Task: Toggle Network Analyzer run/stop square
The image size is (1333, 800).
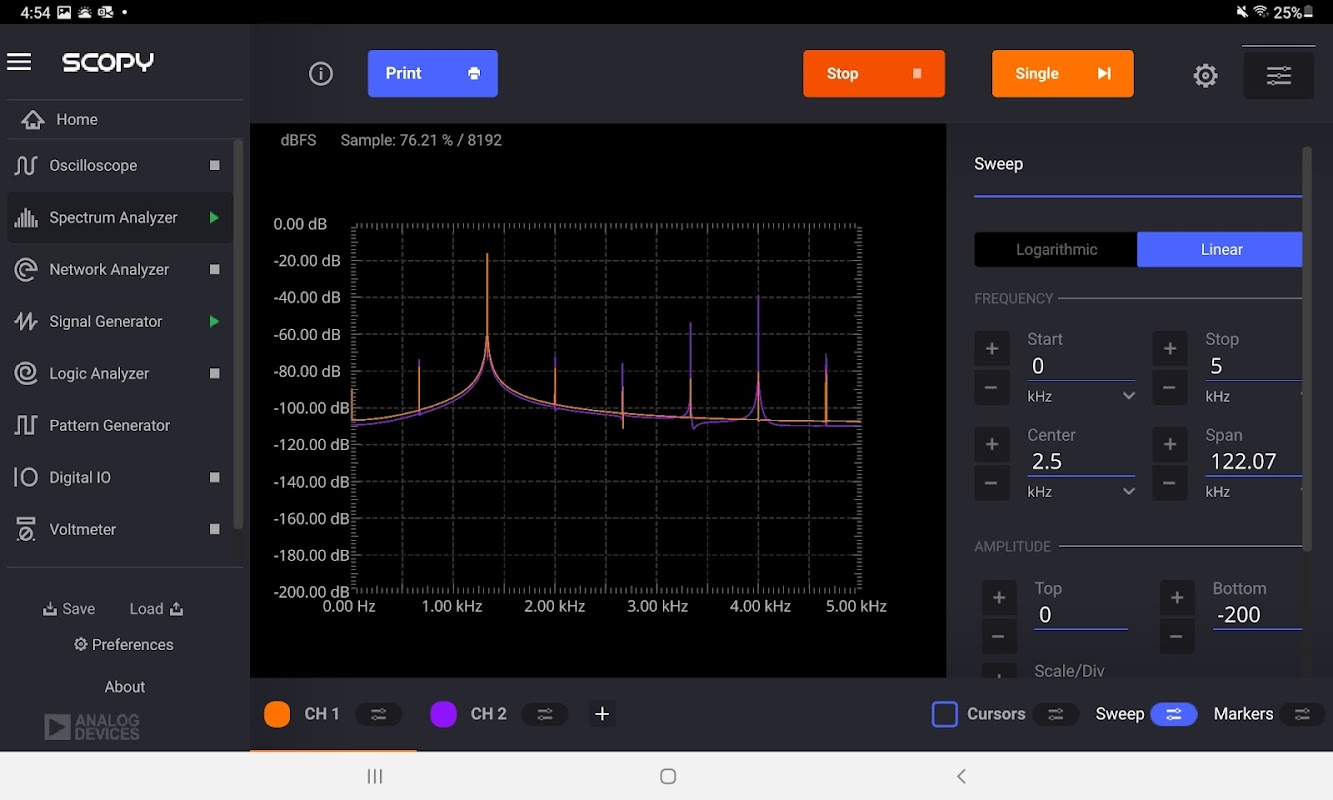Action: (x=214, y=270)
